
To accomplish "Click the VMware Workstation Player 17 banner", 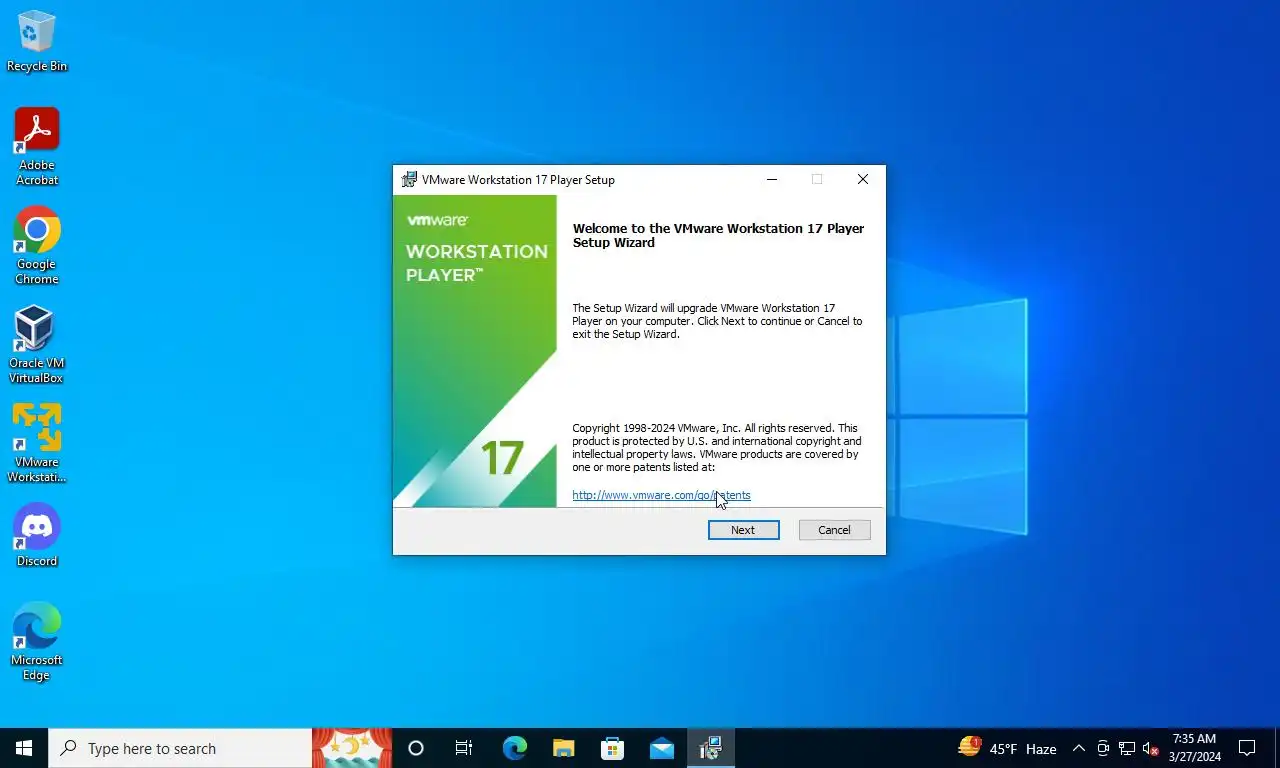I will (x=475, y=351).
